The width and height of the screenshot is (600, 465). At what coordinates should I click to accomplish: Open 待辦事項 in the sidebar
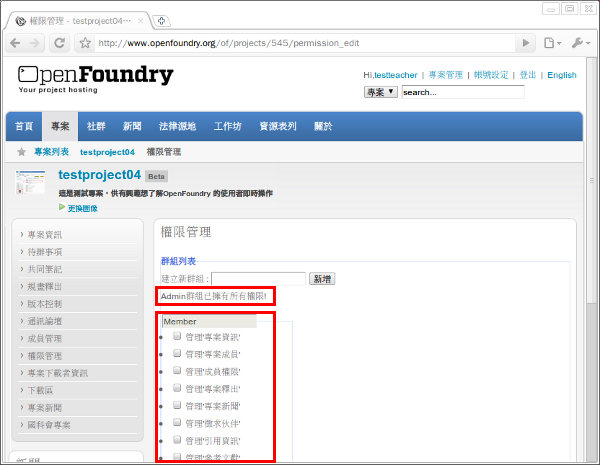pyautogui.click(x=45, y=252)
